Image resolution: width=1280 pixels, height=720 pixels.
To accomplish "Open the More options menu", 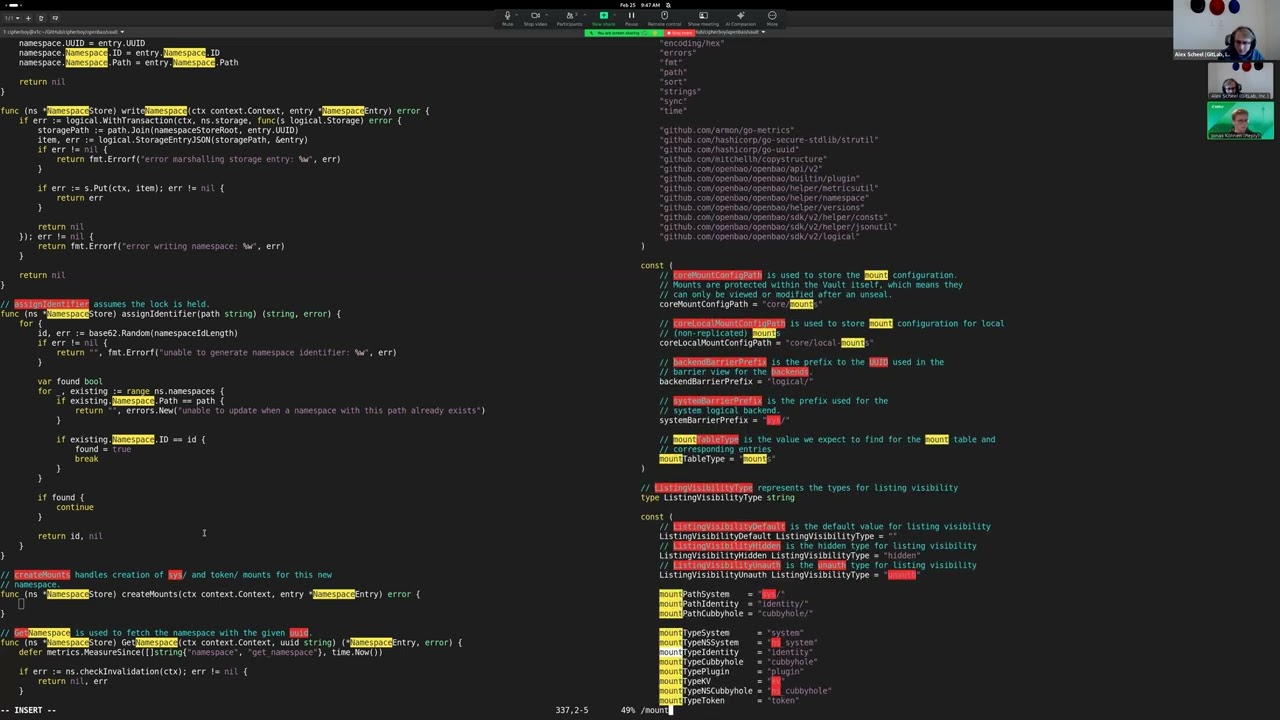I will [x=772, y=18].
